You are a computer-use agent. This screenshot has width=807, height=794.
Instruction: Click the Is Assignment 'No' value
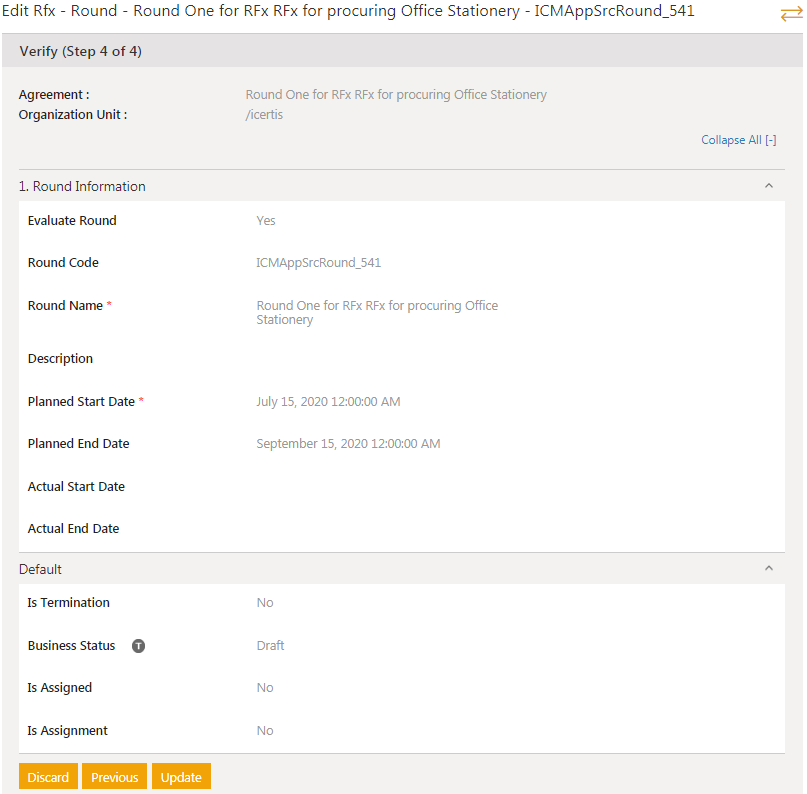tap(265, 731)
